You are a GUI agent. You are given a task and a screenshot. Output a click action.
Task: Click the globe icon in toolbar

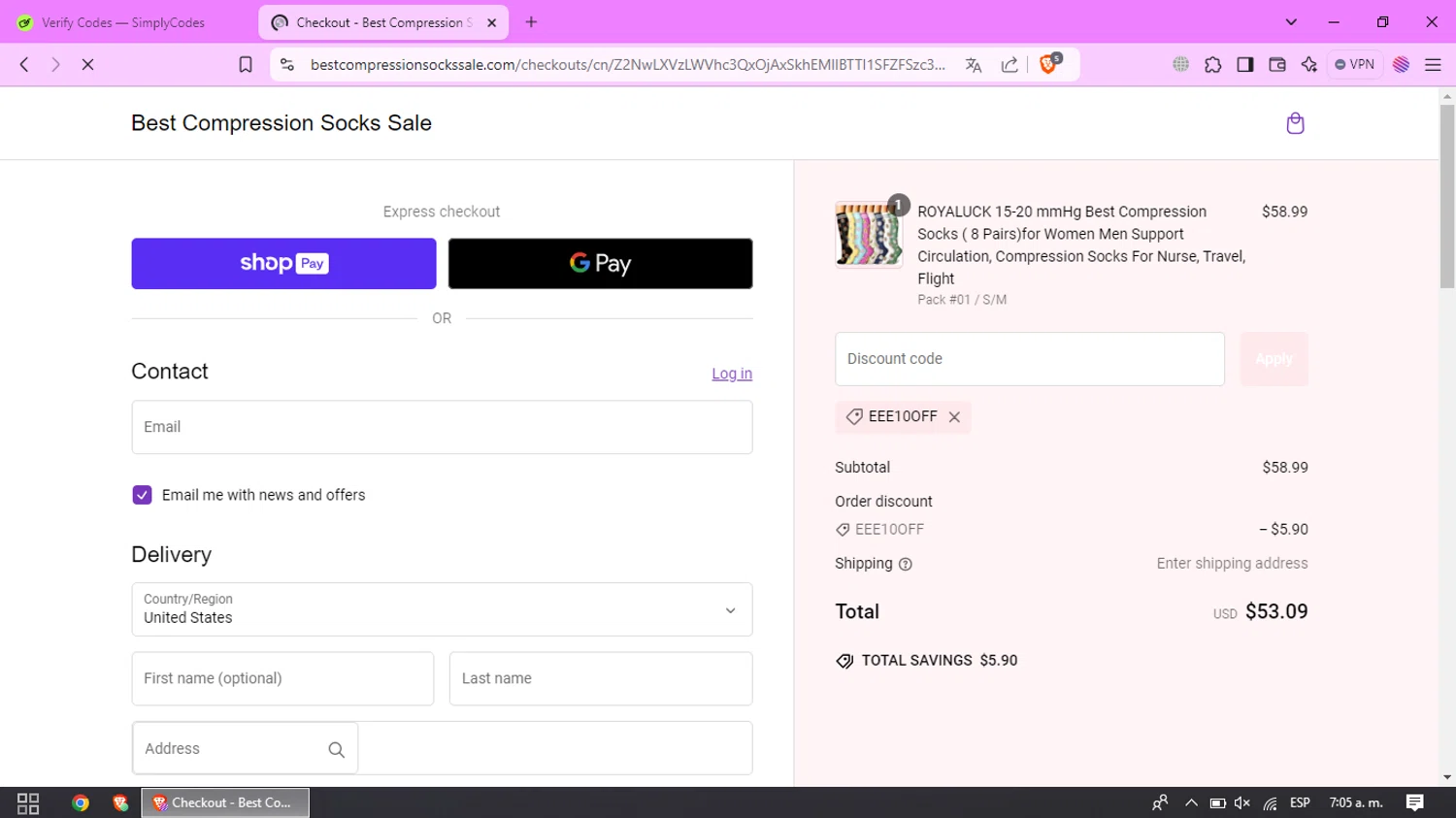[1181, 64]
